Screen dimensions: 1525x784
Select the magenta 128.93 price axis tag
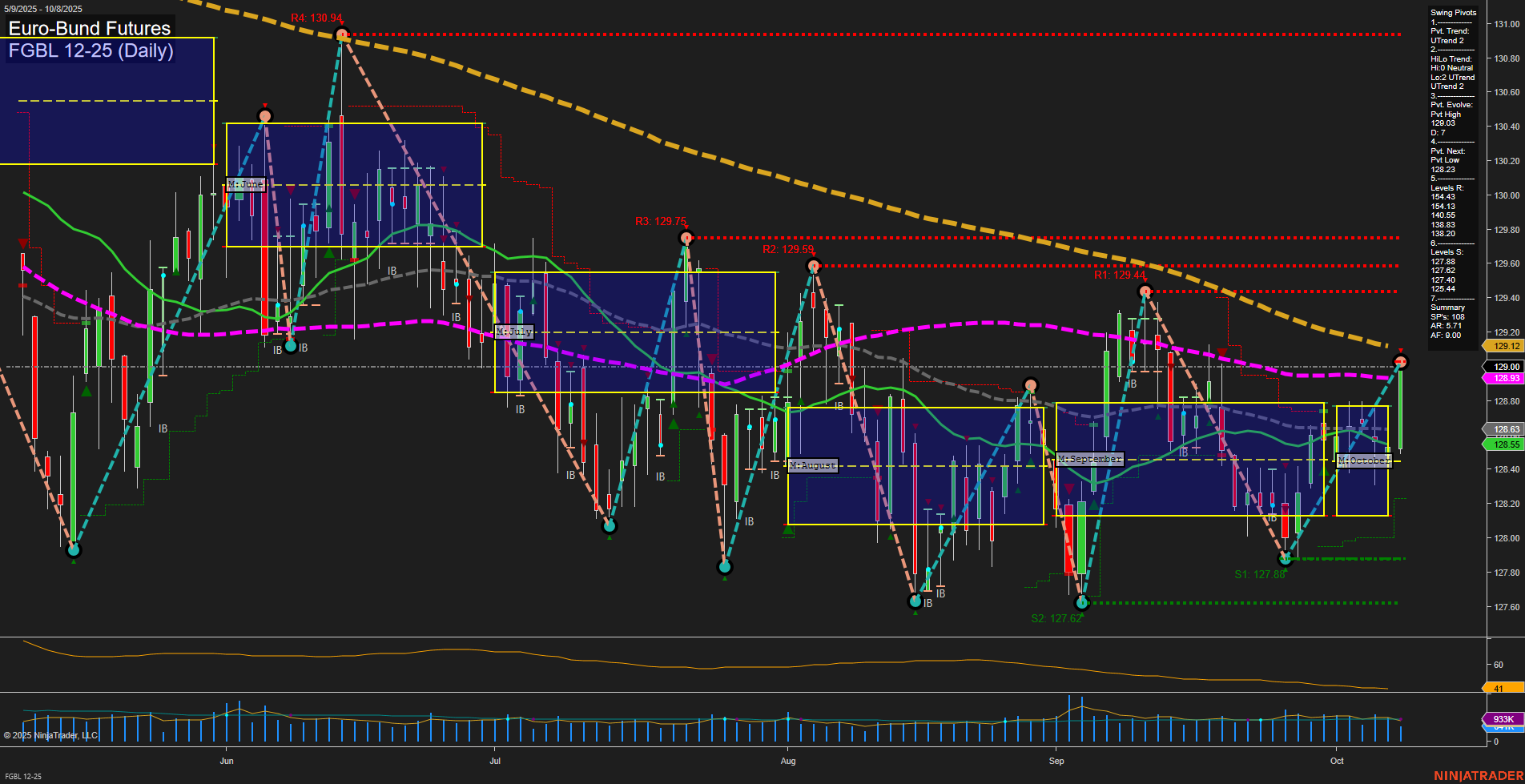(1503, 378)
